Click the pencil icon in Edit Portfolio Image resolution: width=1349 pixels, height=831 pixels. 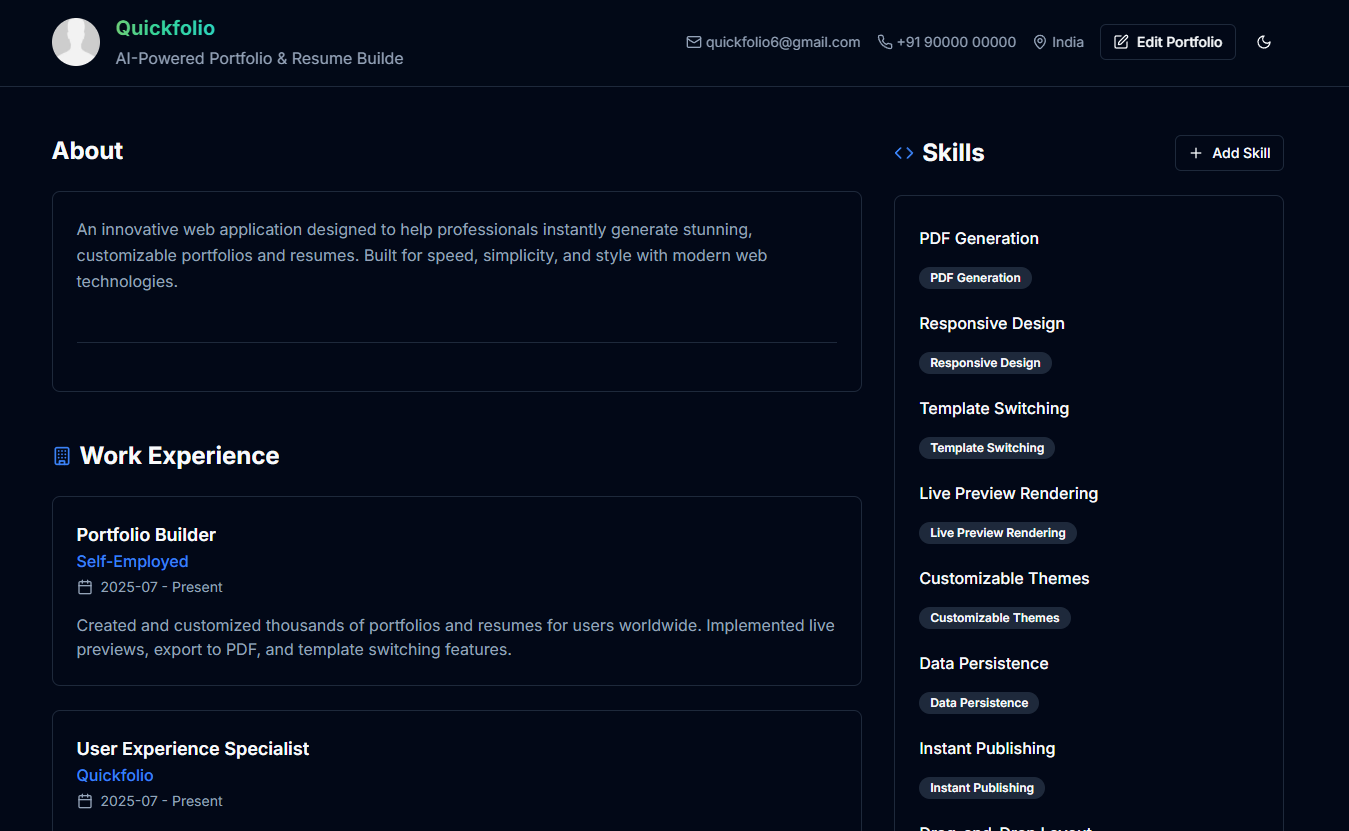[x=1121, y=42]
